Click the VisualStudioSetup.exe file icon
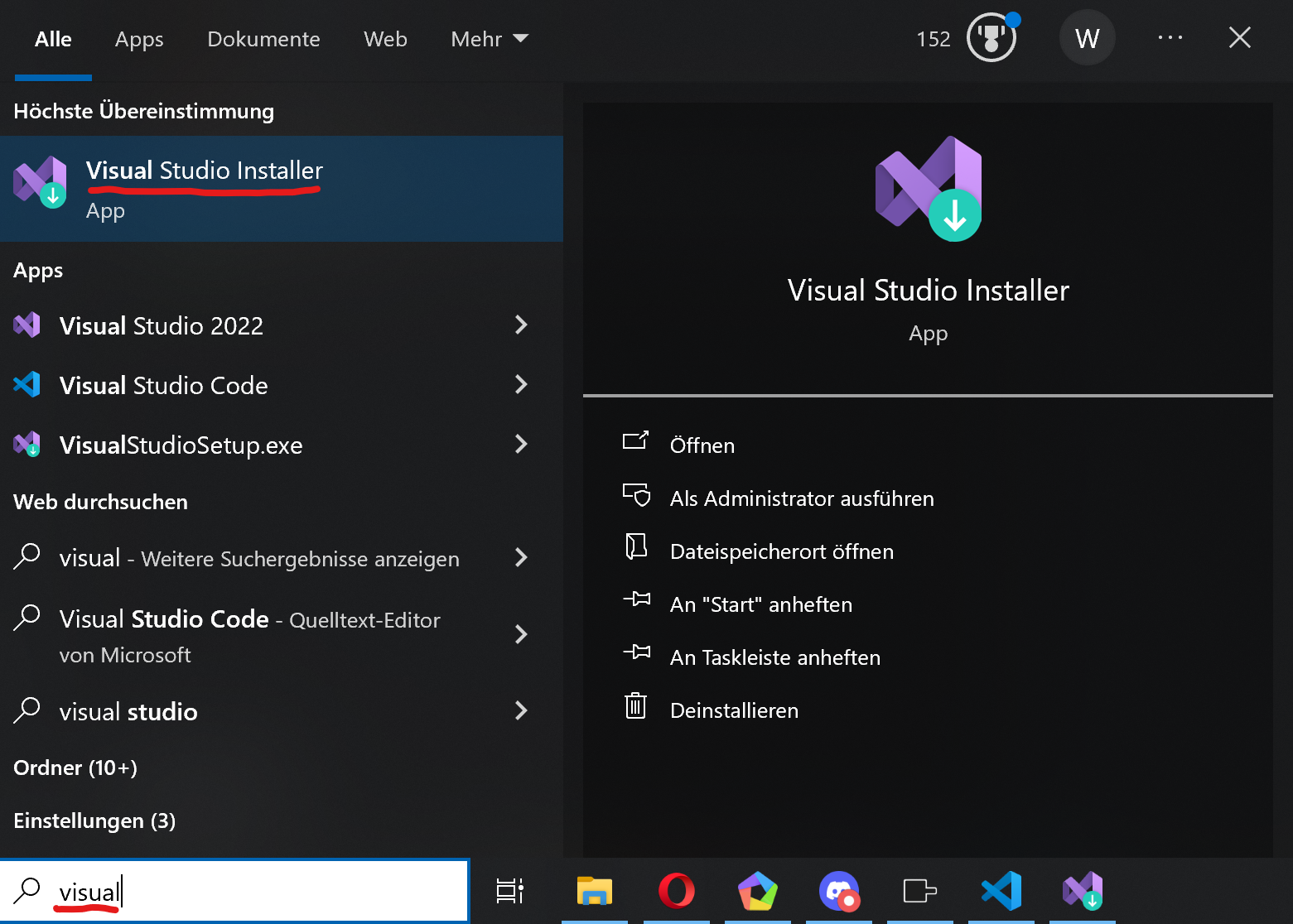The image size is (1293, 924). (27, 444)
